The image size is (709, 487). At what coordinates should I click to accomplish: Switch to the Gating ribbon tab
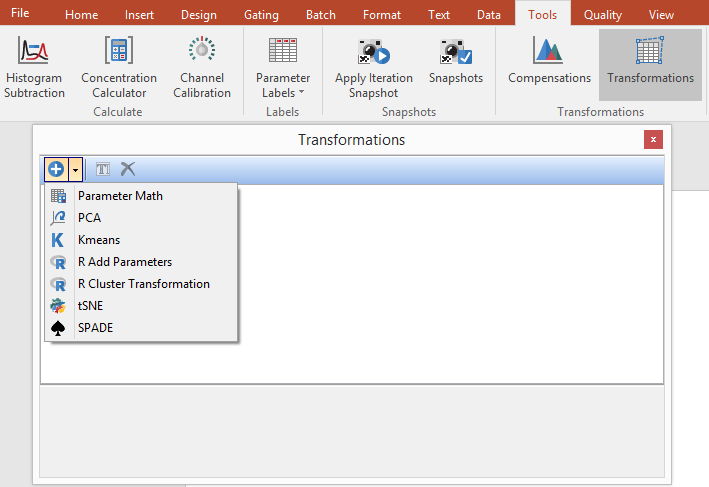261,15
